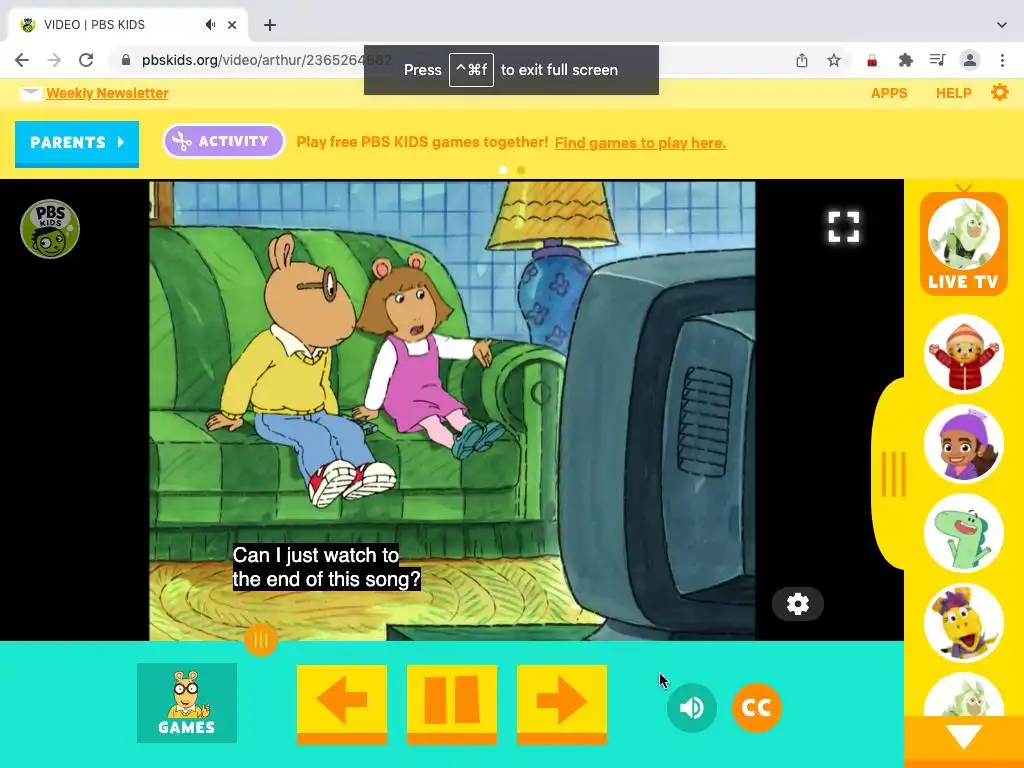Go forward in browser
This screenshot has height=768, width=1024.
pyautogui.click(x=54, y=60)
